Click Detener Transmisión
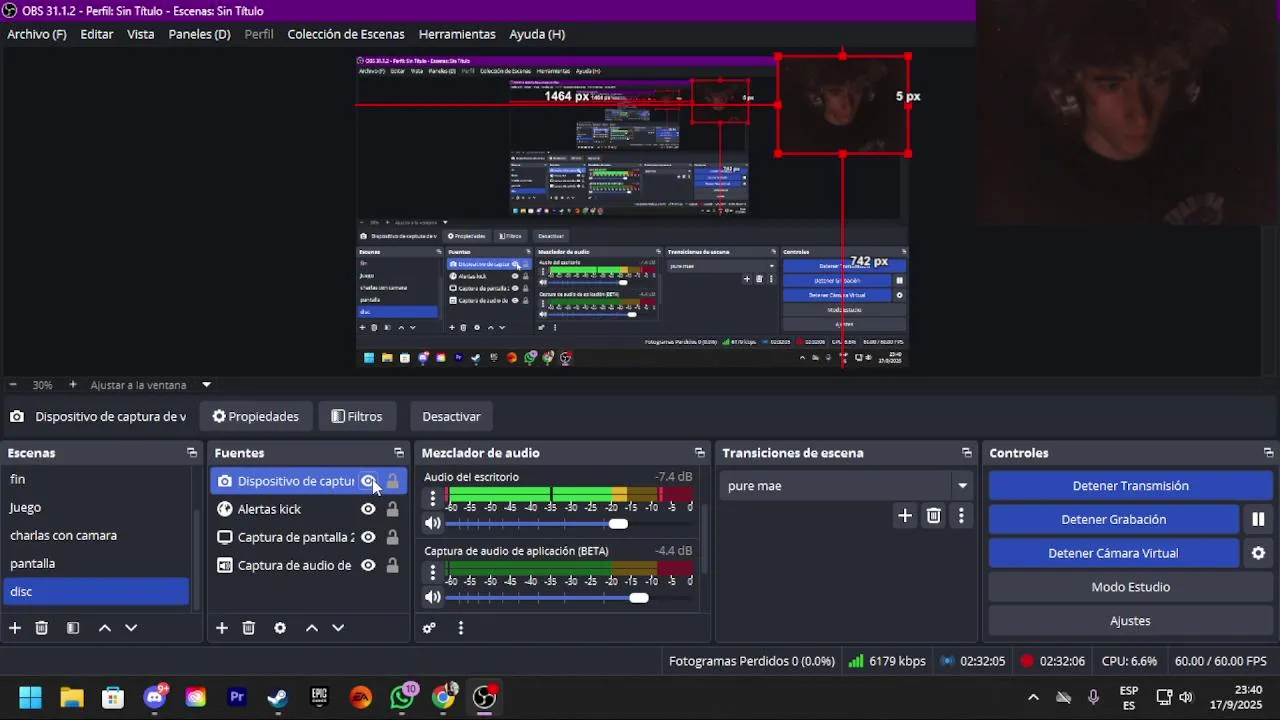1280x720 pixels. [x=1130, y=486]
